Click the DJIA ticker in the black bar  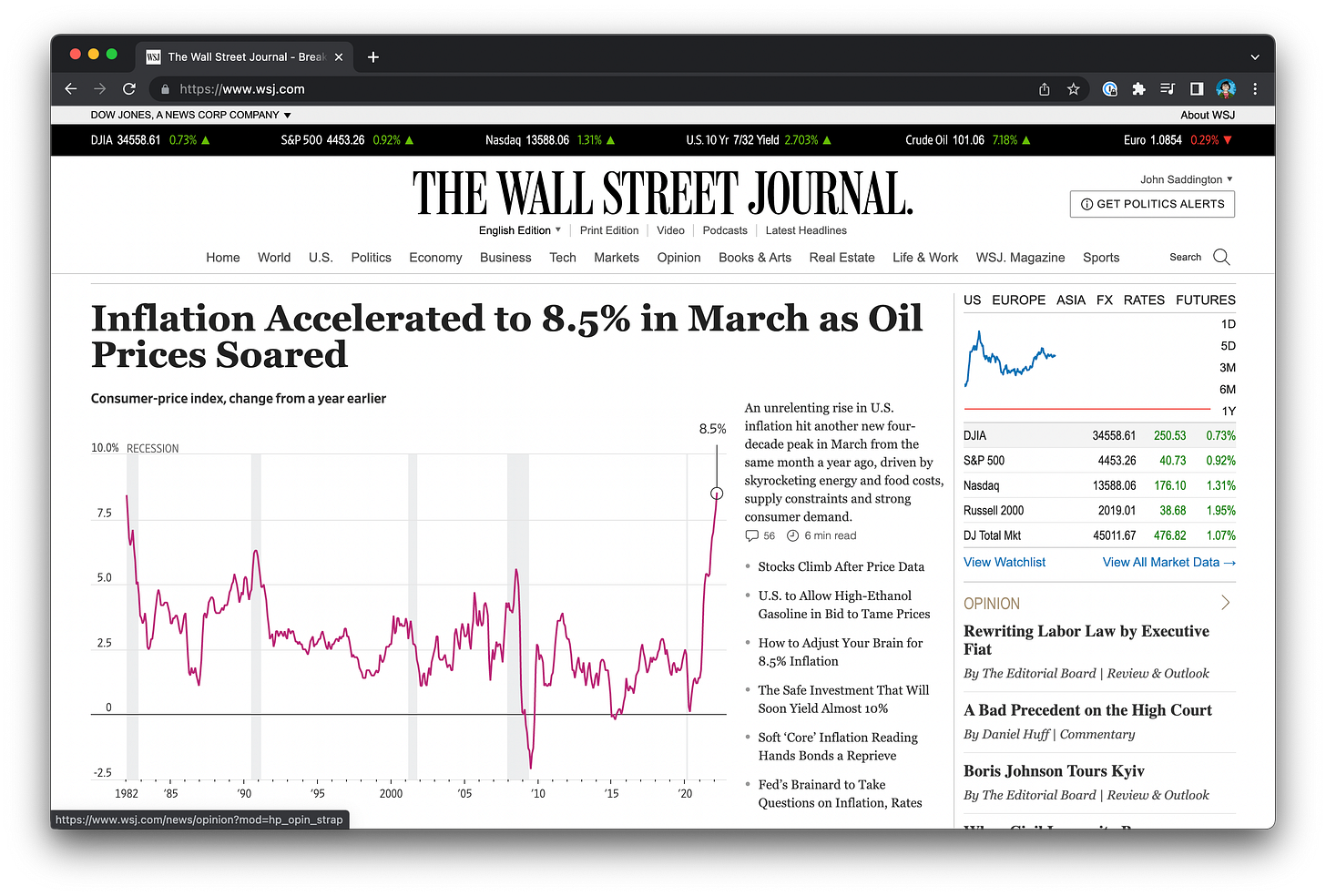point(150,140)
